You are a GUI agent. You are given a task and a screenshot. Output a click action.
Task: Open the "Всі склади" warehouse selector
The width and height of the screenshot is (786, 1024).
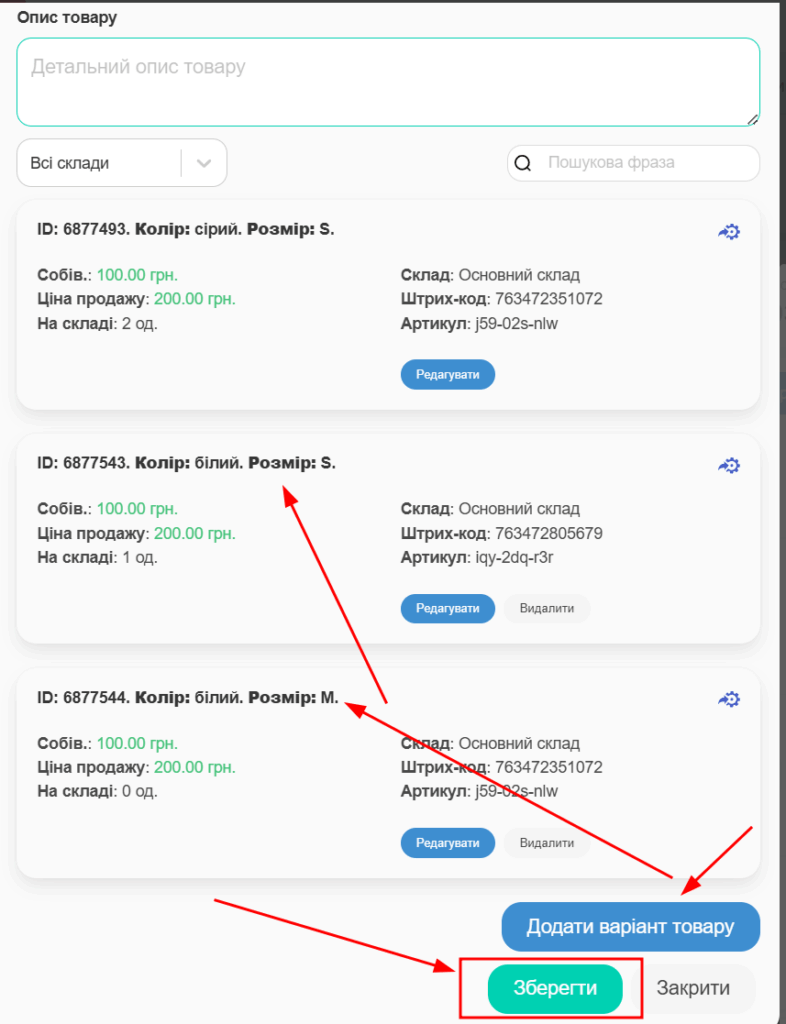point(100,163)
